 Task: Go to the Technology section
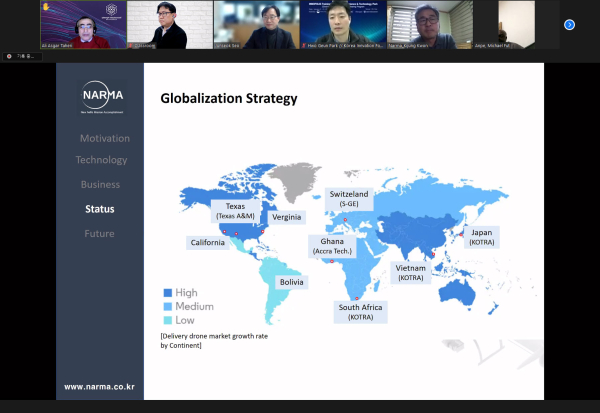102,160
